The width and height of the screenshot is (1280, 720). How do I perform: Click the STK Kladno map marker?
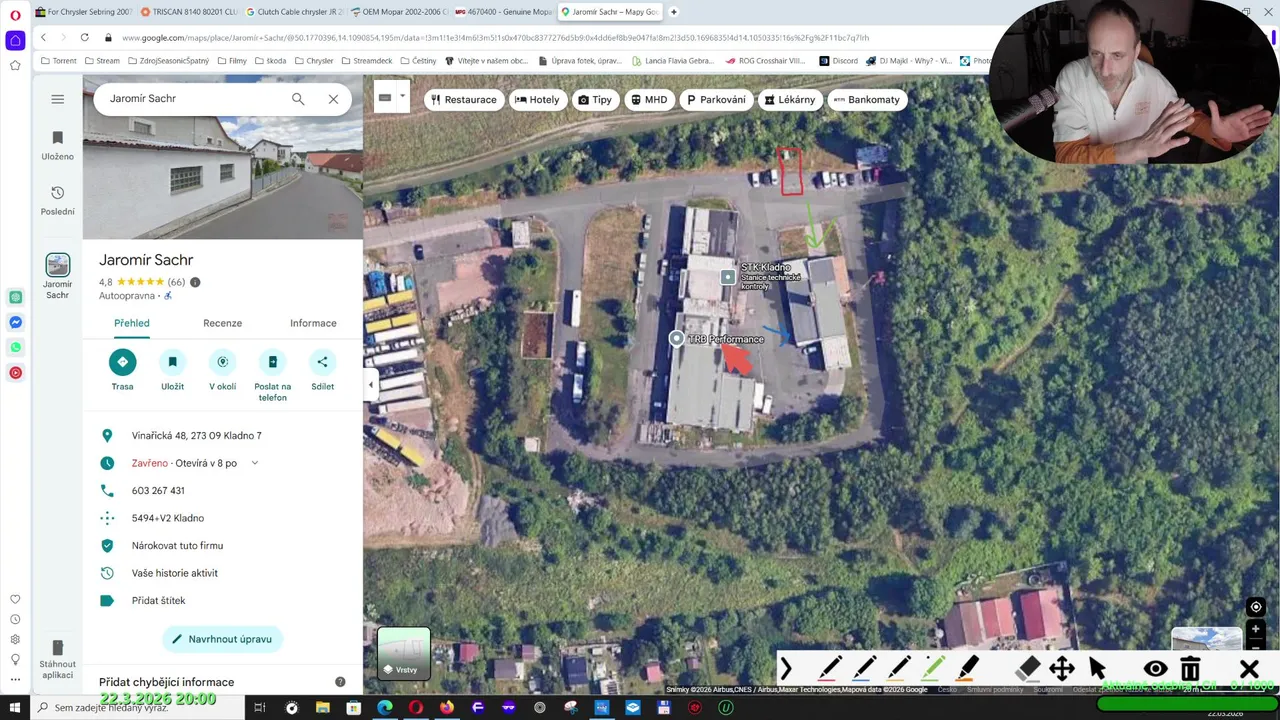click(728, 277)
